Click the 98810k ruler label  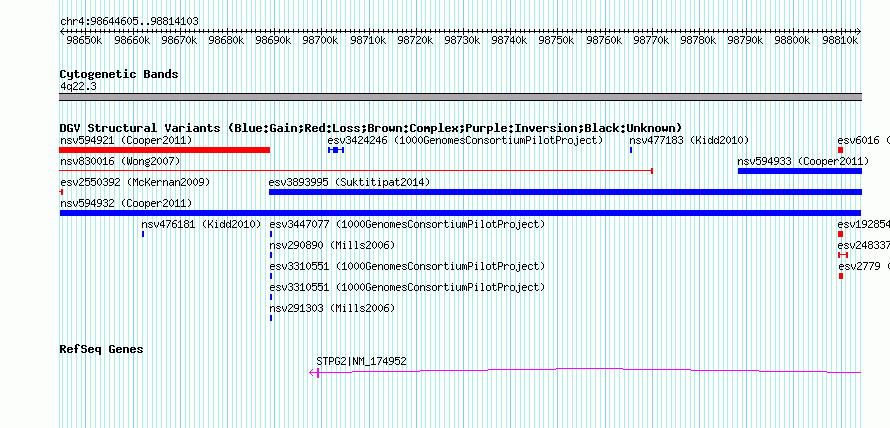[x=840, y=40]
